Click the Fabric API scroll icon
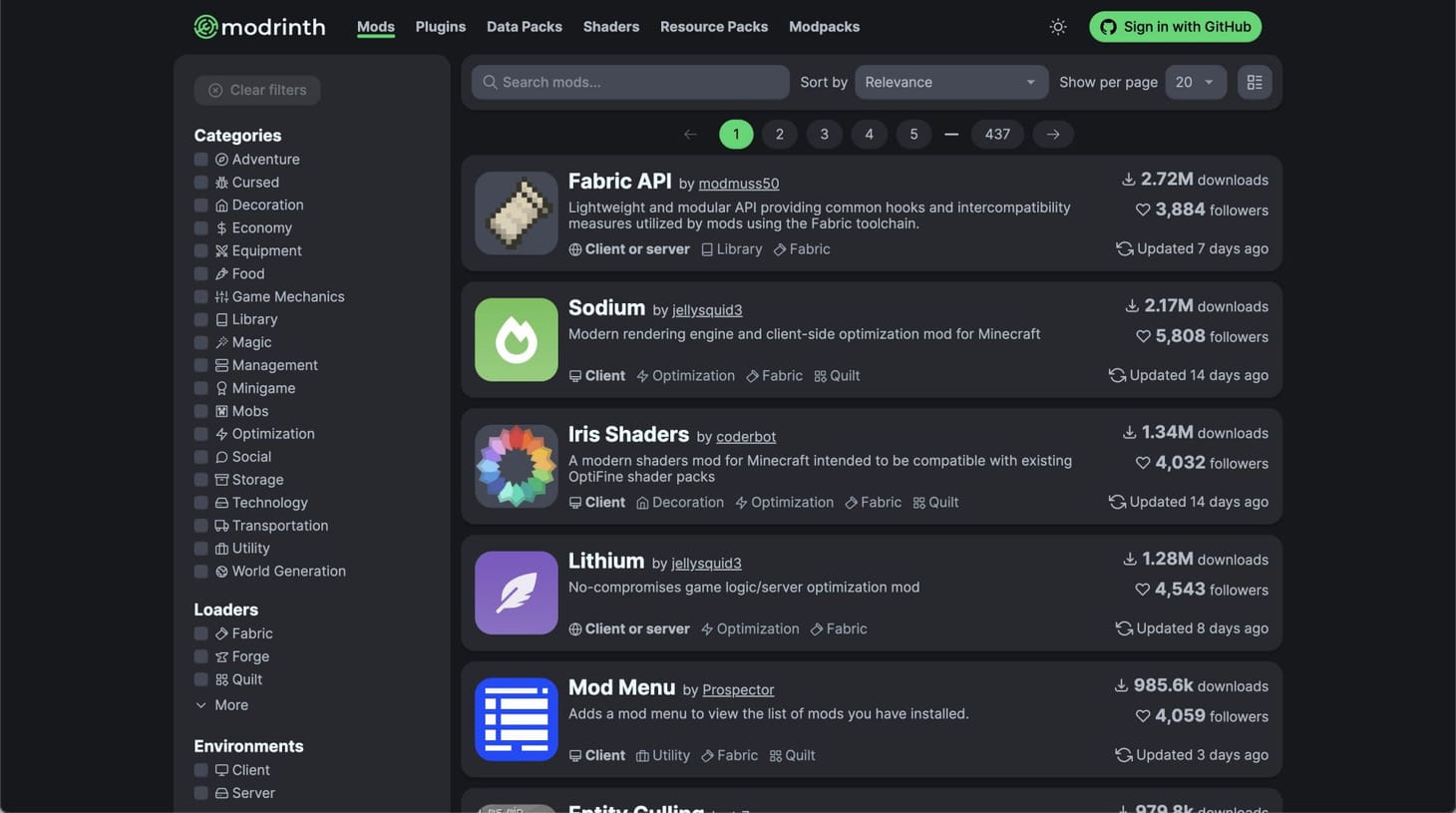 coord(516,213)
